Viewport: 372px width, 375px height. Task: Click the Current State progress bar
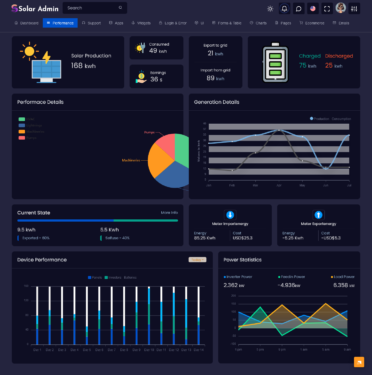[98, 220]
